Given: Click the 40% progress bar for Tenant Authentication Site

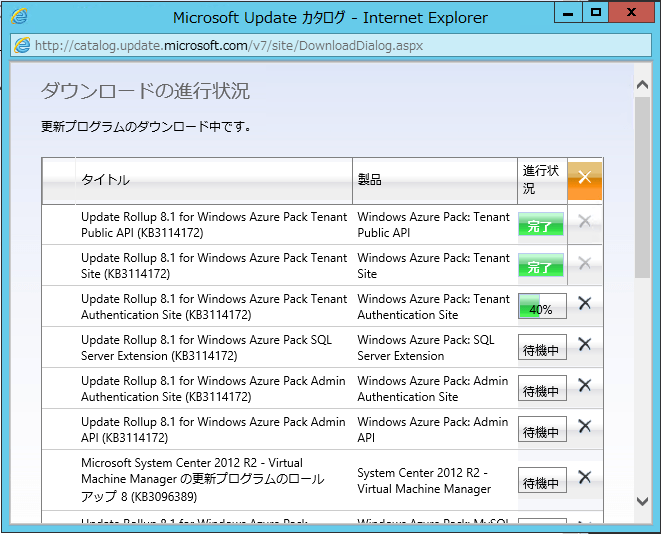Looking at the screenshot, I should point(542,306).
